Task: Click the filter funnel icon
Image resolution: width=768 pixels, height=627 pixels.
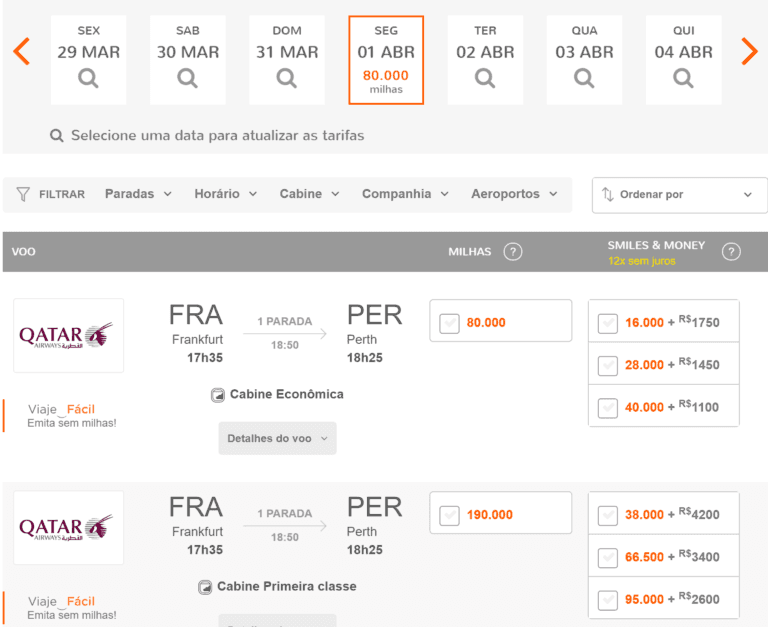Action: tap(23, 194)
